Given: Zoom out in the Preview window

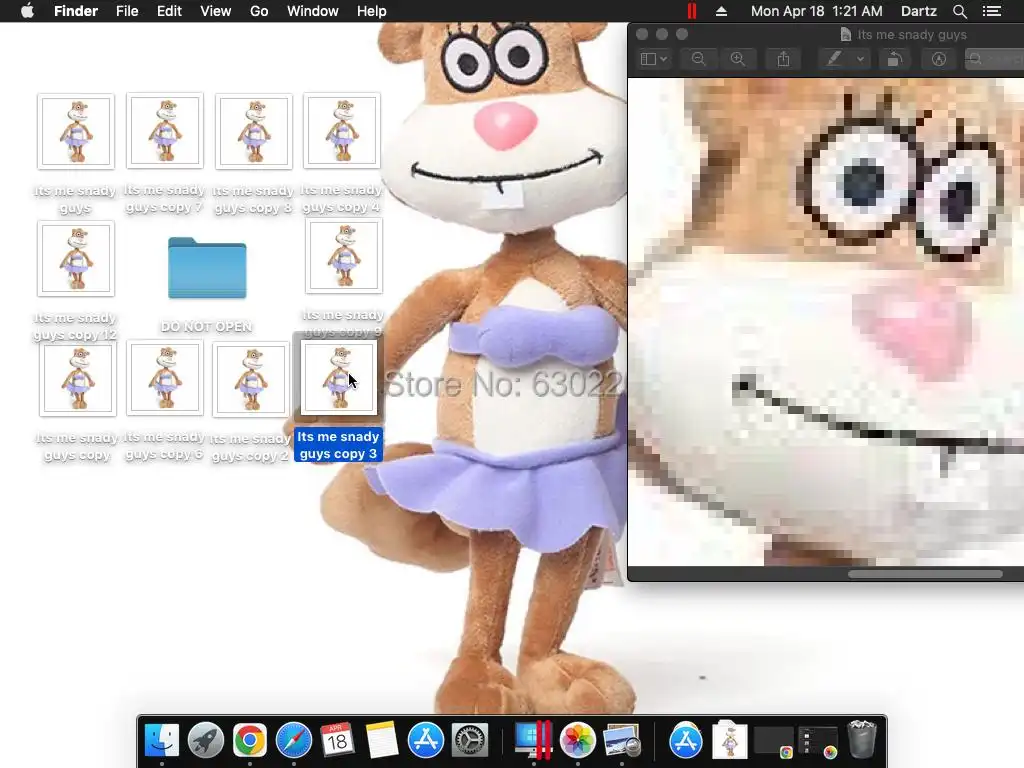Looking at the screenshot, I should click(x=698, y=59).
